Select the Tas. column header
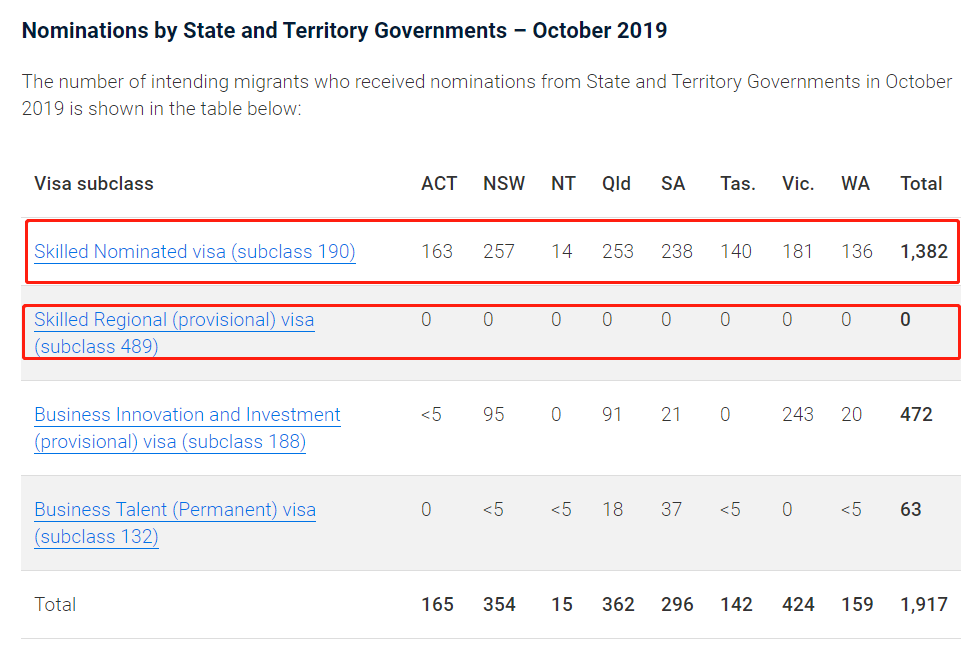The image size is (977, 647). 738,184
